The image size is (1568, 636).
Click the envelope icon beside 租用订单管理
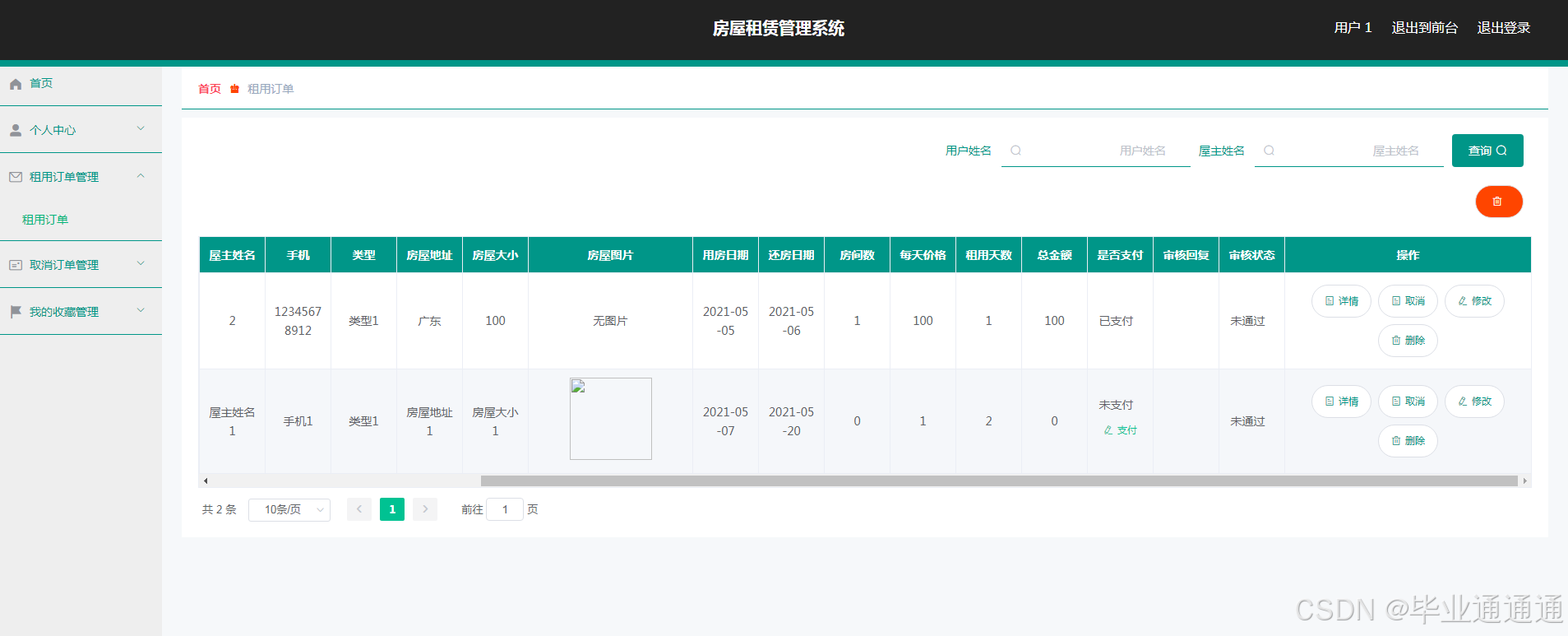[x=16, y=177]
